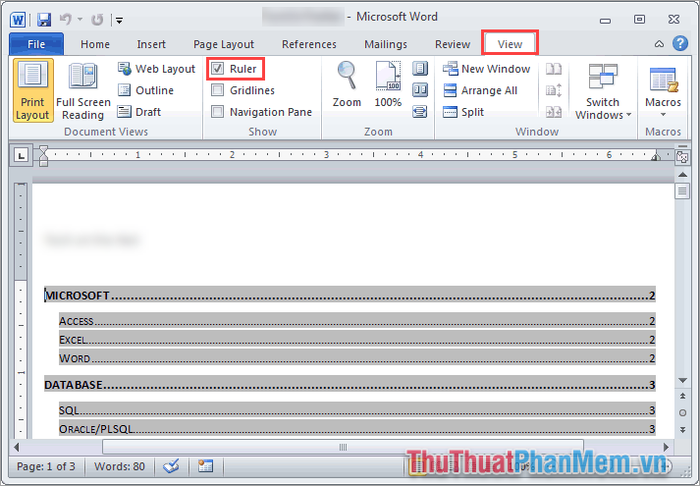Select the View tab
This screenshot has width=700, height=486.
pyautogui.click(x=510, y=44)
